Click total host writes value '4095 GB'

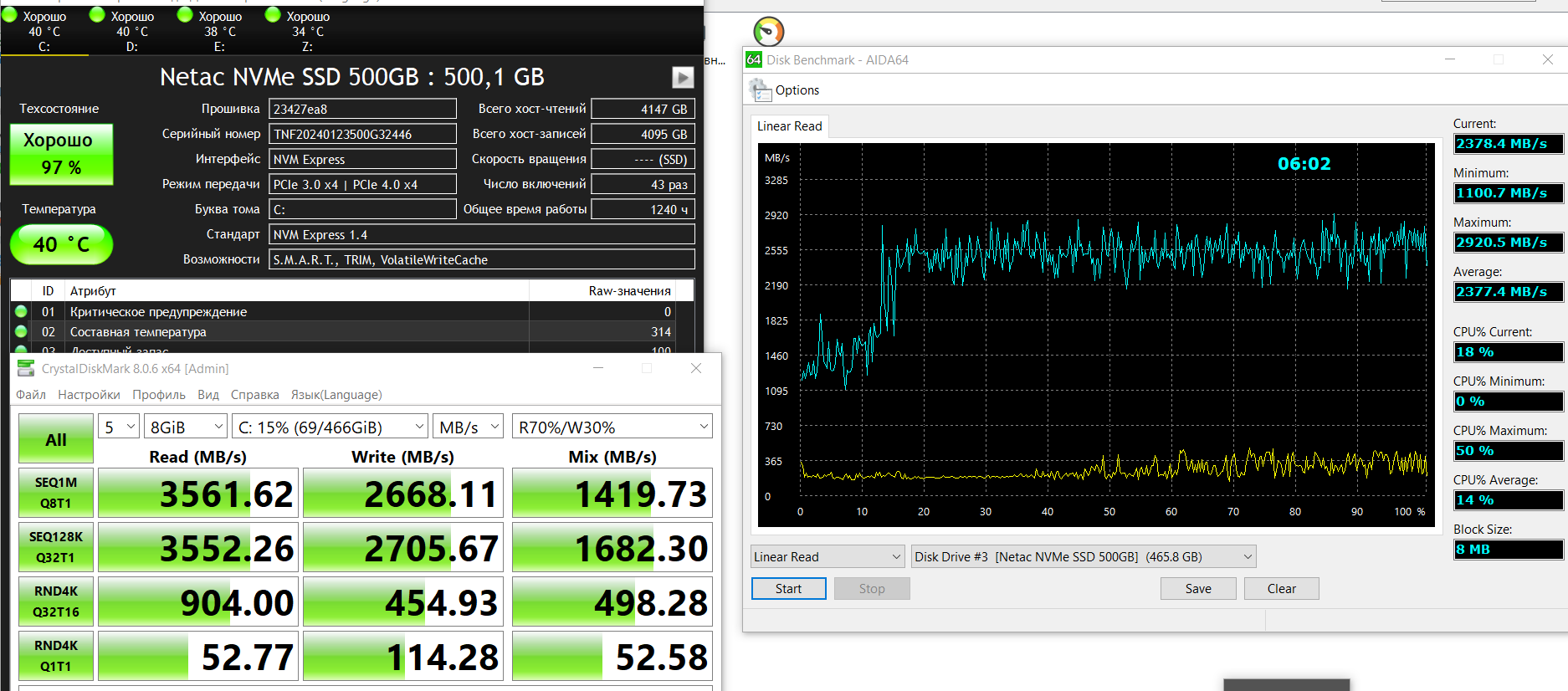pos(643,134)
